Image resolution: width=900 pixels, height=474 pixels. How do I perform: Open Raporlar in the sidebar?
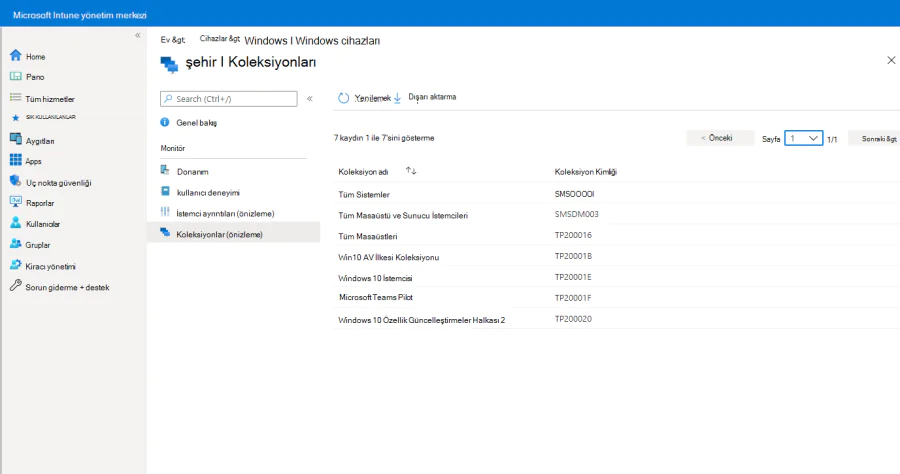[x=40, y=203]
